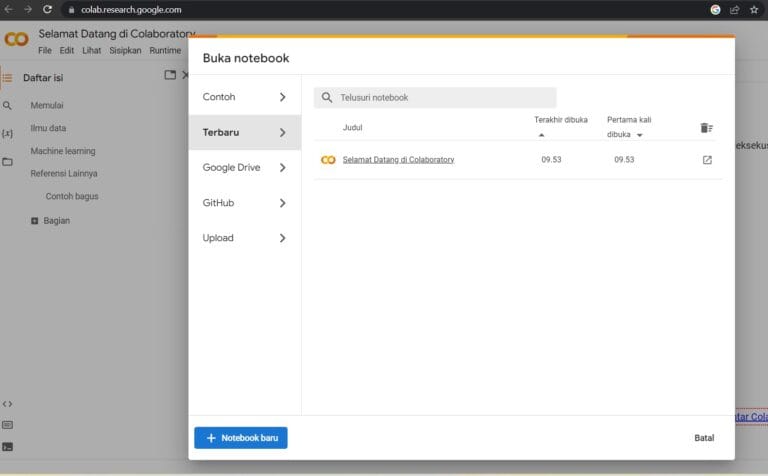The image size is (768, 476).
Task: Open the Upload tab
Action: [244, 238]
